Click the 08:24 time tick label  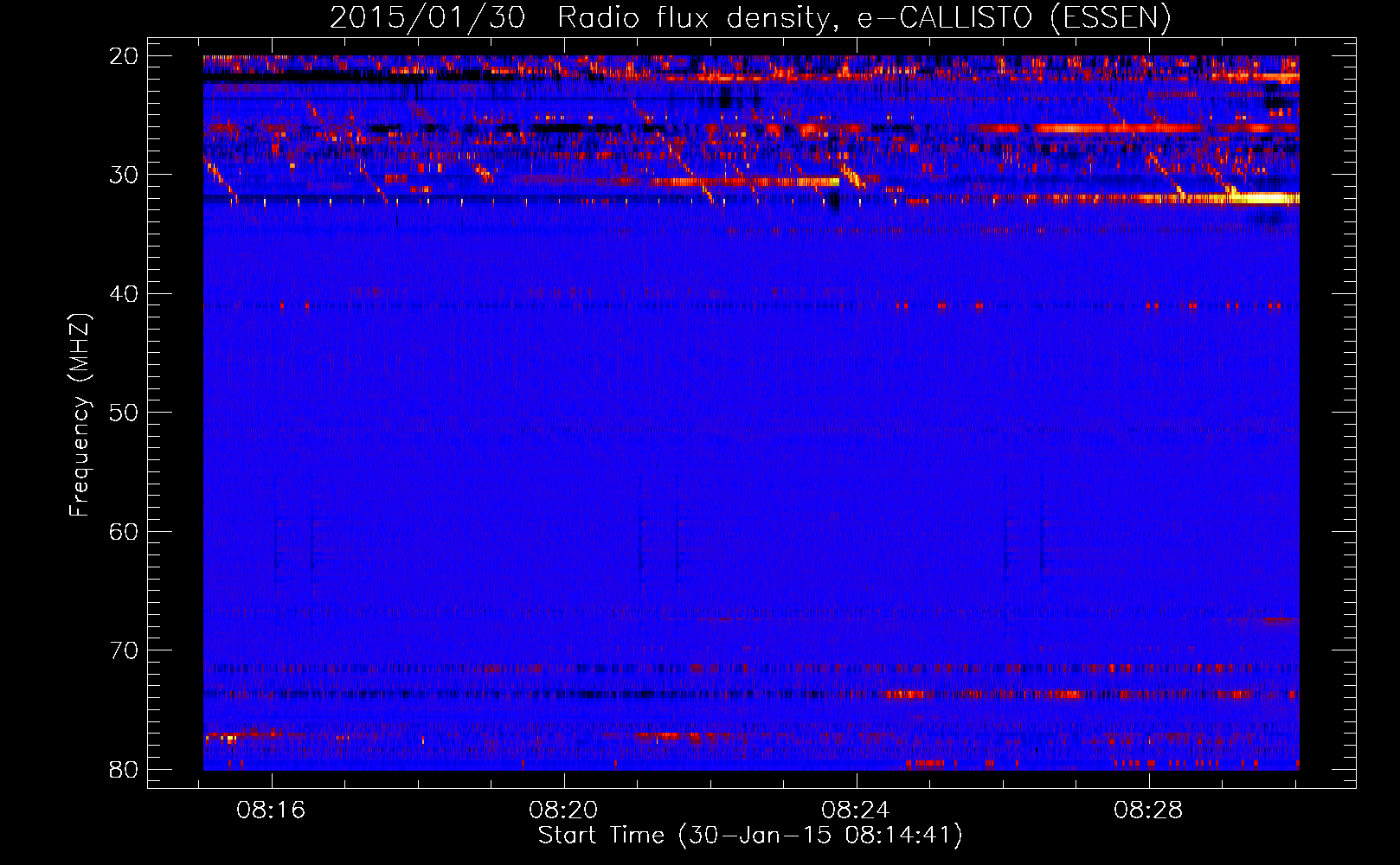(857, 811)
